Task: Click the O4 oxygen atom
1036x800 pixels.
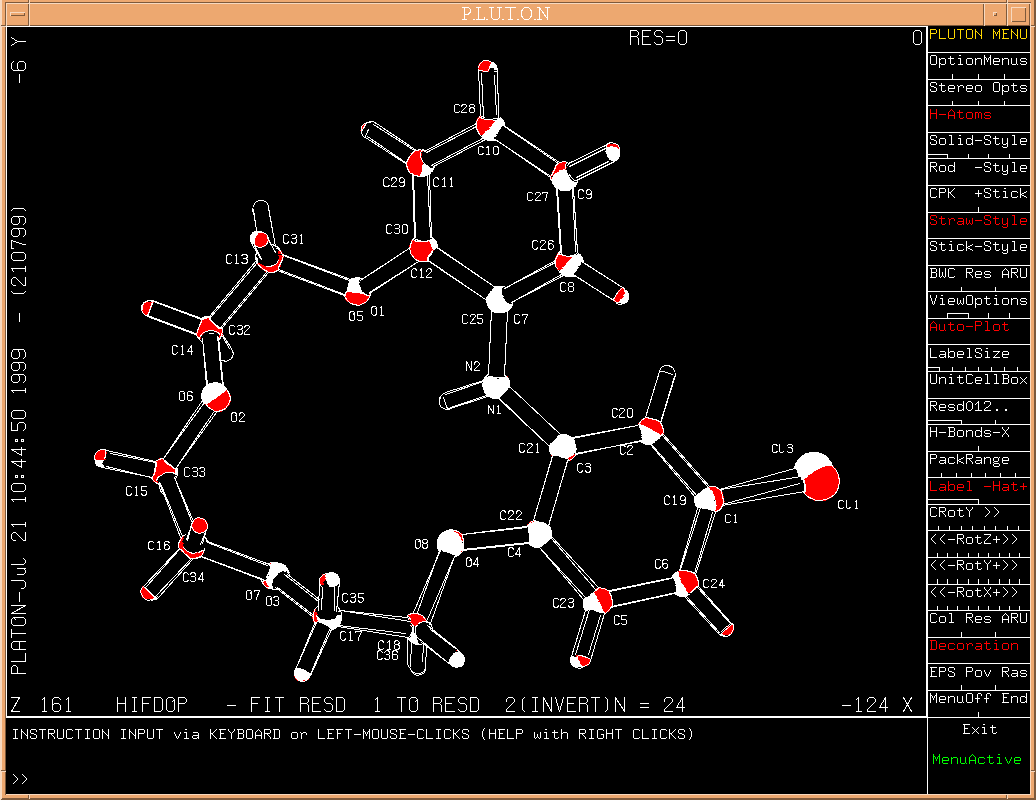Action: (451, 543)
